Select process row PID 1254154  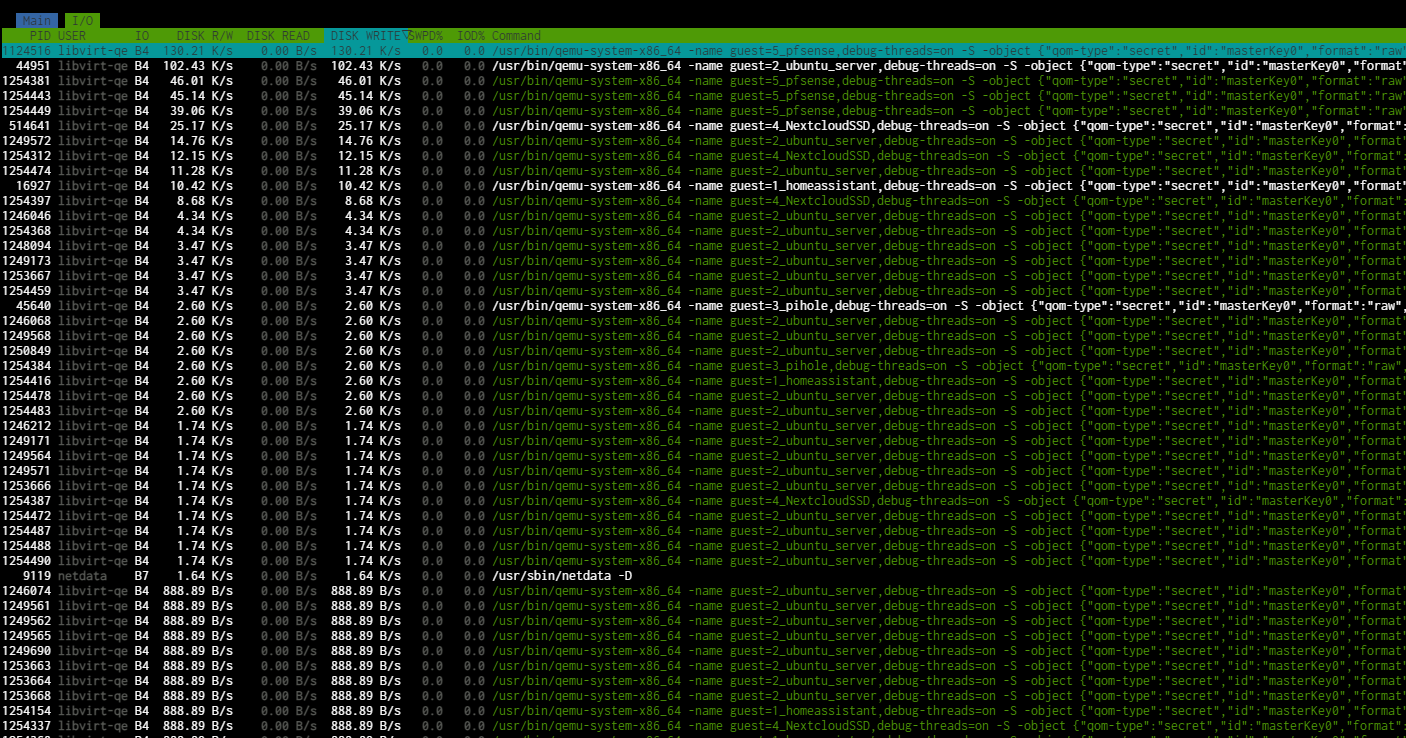(x=703, y=711)
